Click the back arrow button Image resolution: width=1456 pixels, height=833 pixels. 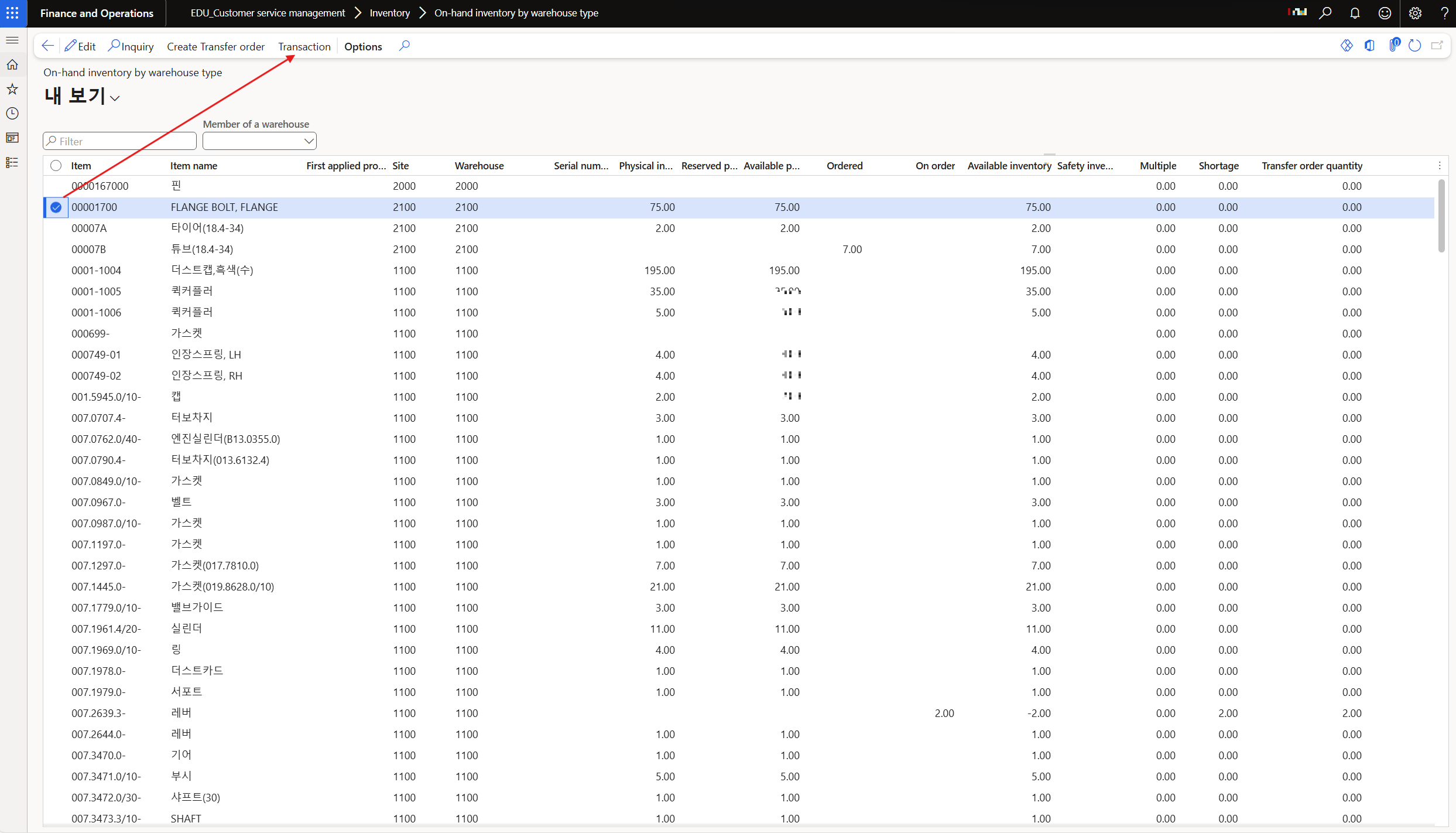47,46
